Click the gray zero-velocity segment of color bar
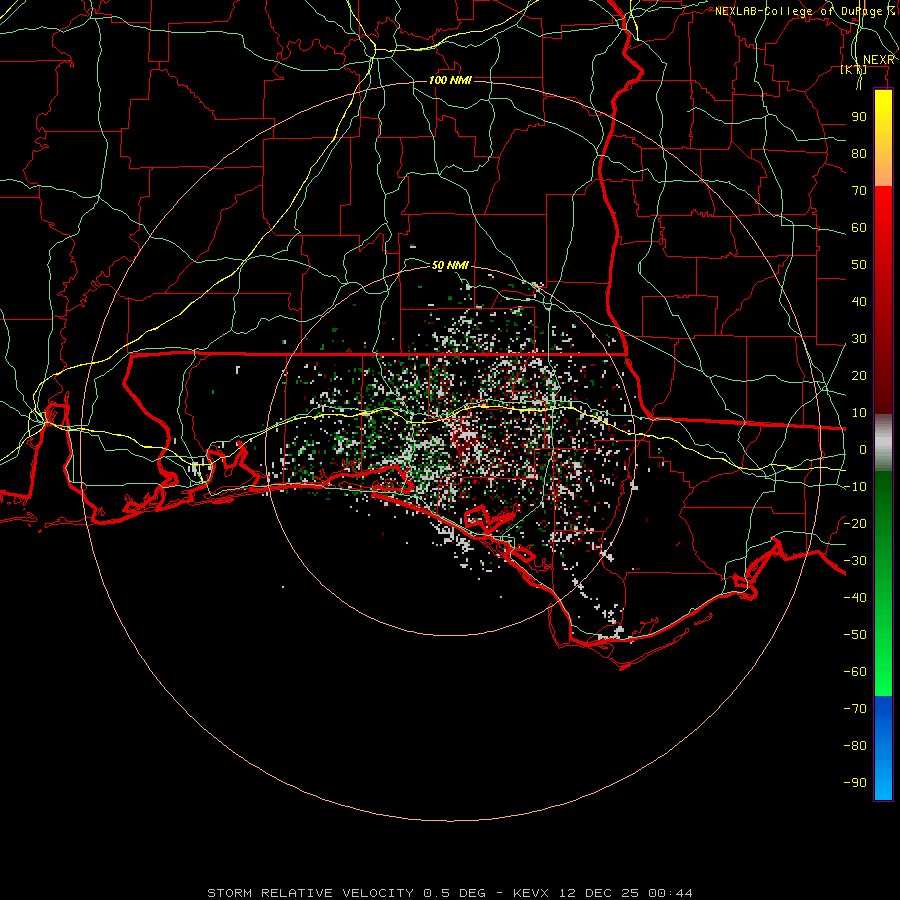 883,443
